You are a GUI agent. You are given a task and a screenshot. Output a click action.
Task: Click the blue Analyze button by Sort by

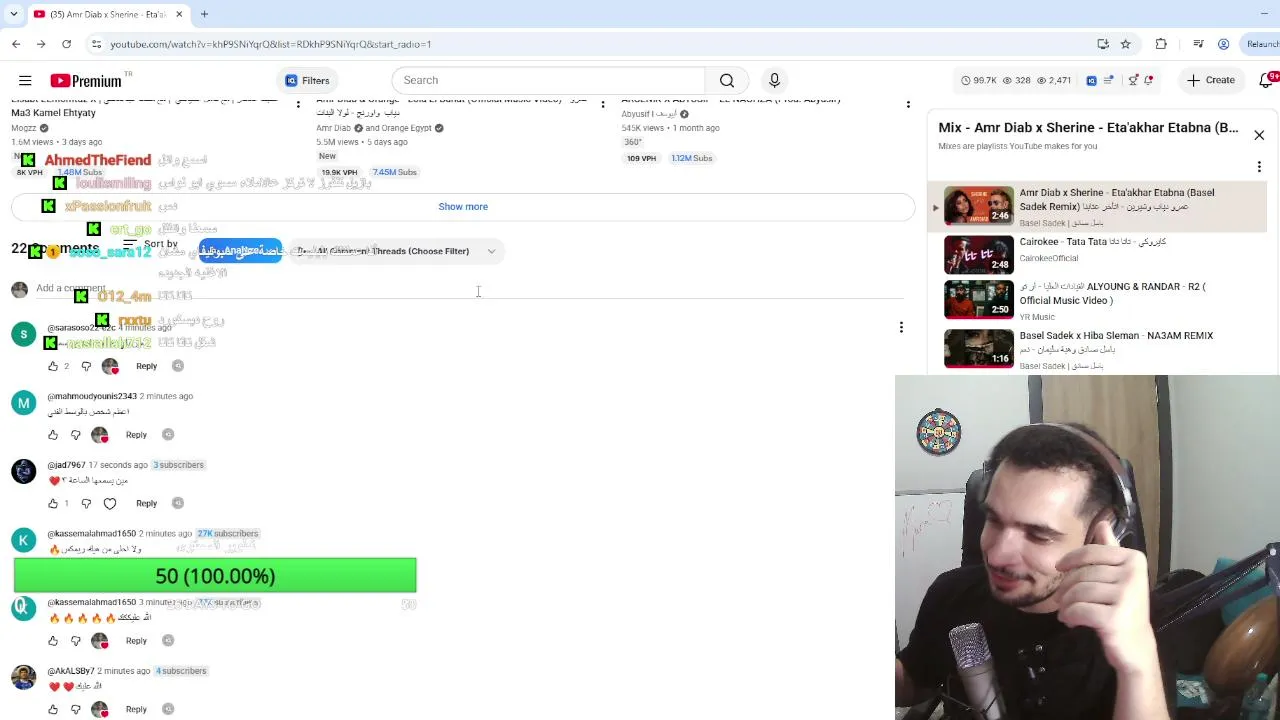coord(240,251)
